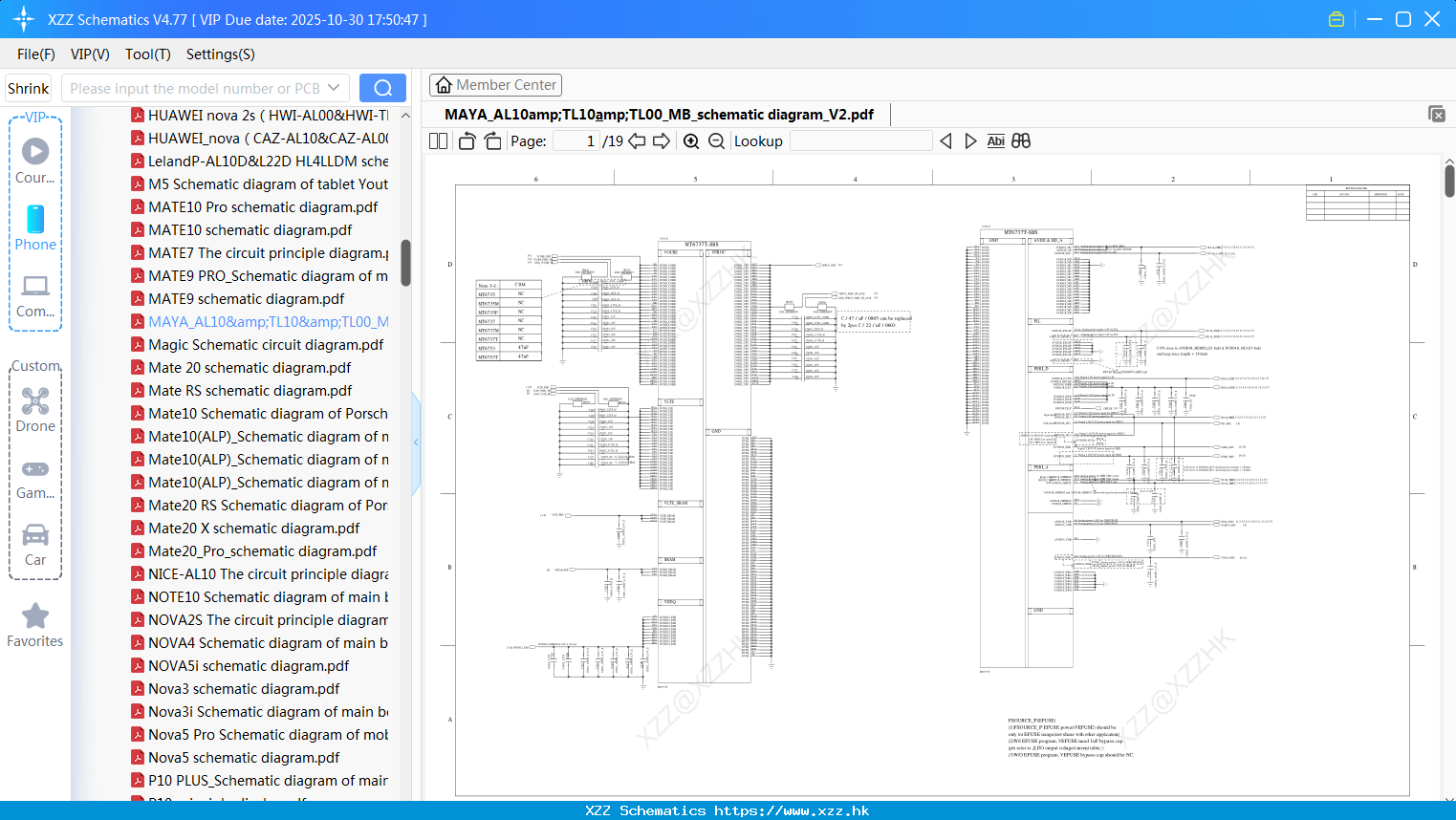The image size is (1456, 820).
Task: Open Mate 20 schematic diagram.pdf
Action: pyautogui.click(x=240, y=367)
